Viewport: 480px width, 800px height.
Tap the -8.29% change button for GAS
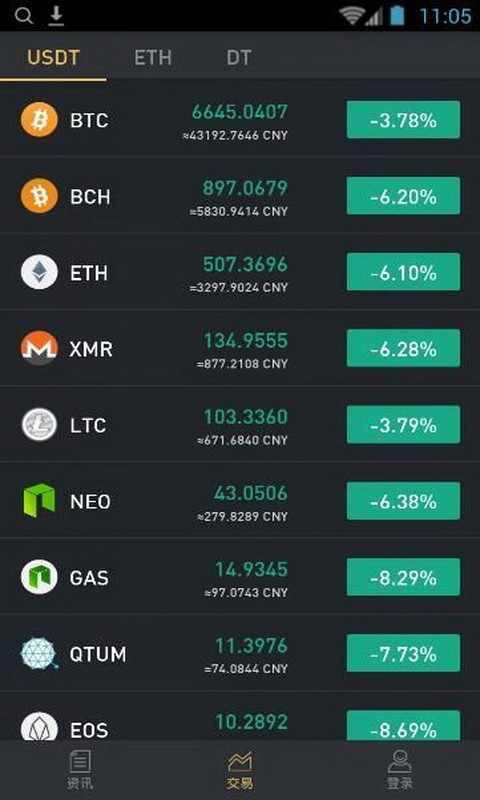pos(403,577)
